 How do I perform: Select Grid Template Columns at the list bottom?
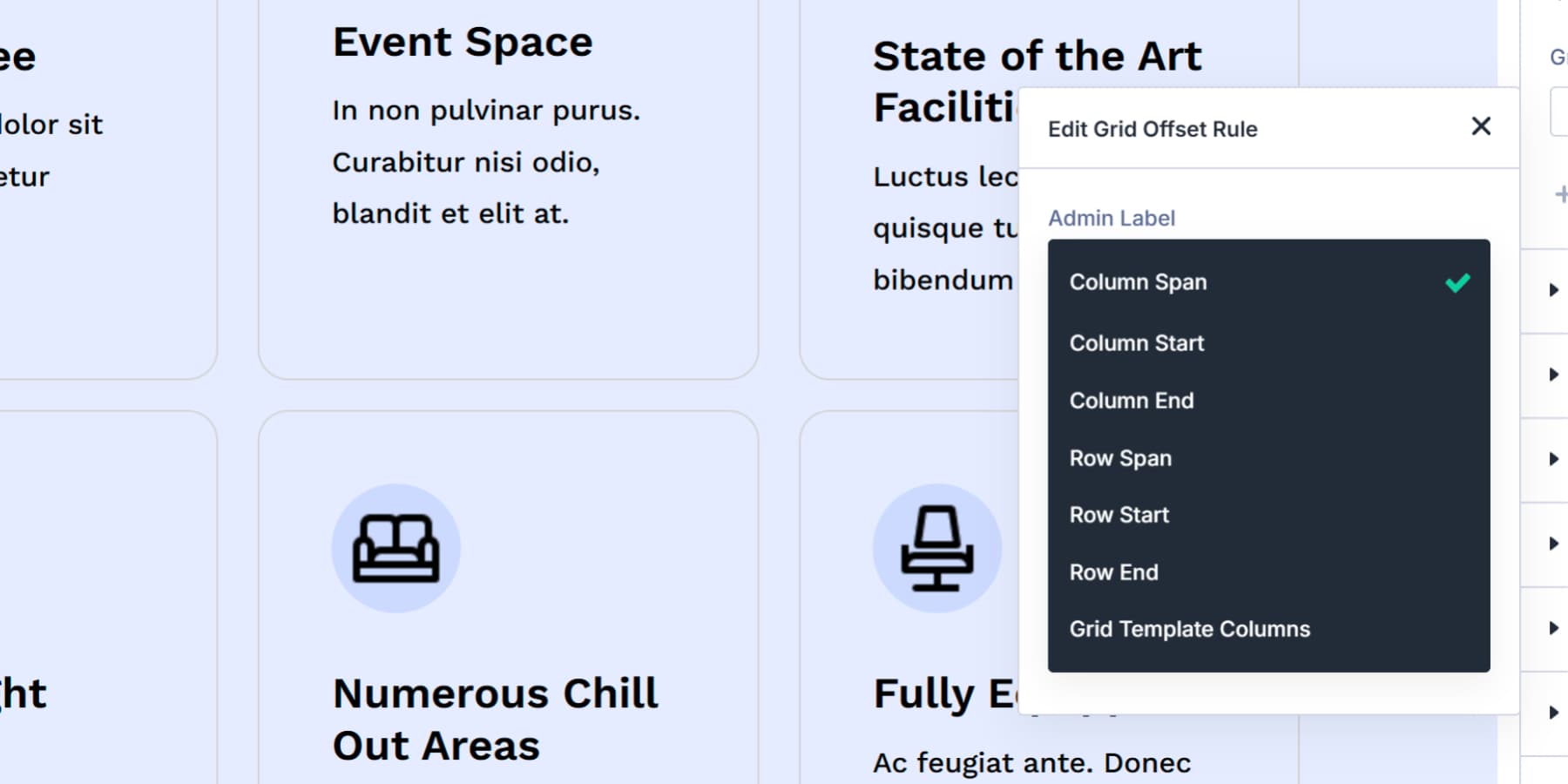(x=1190, y=628)
